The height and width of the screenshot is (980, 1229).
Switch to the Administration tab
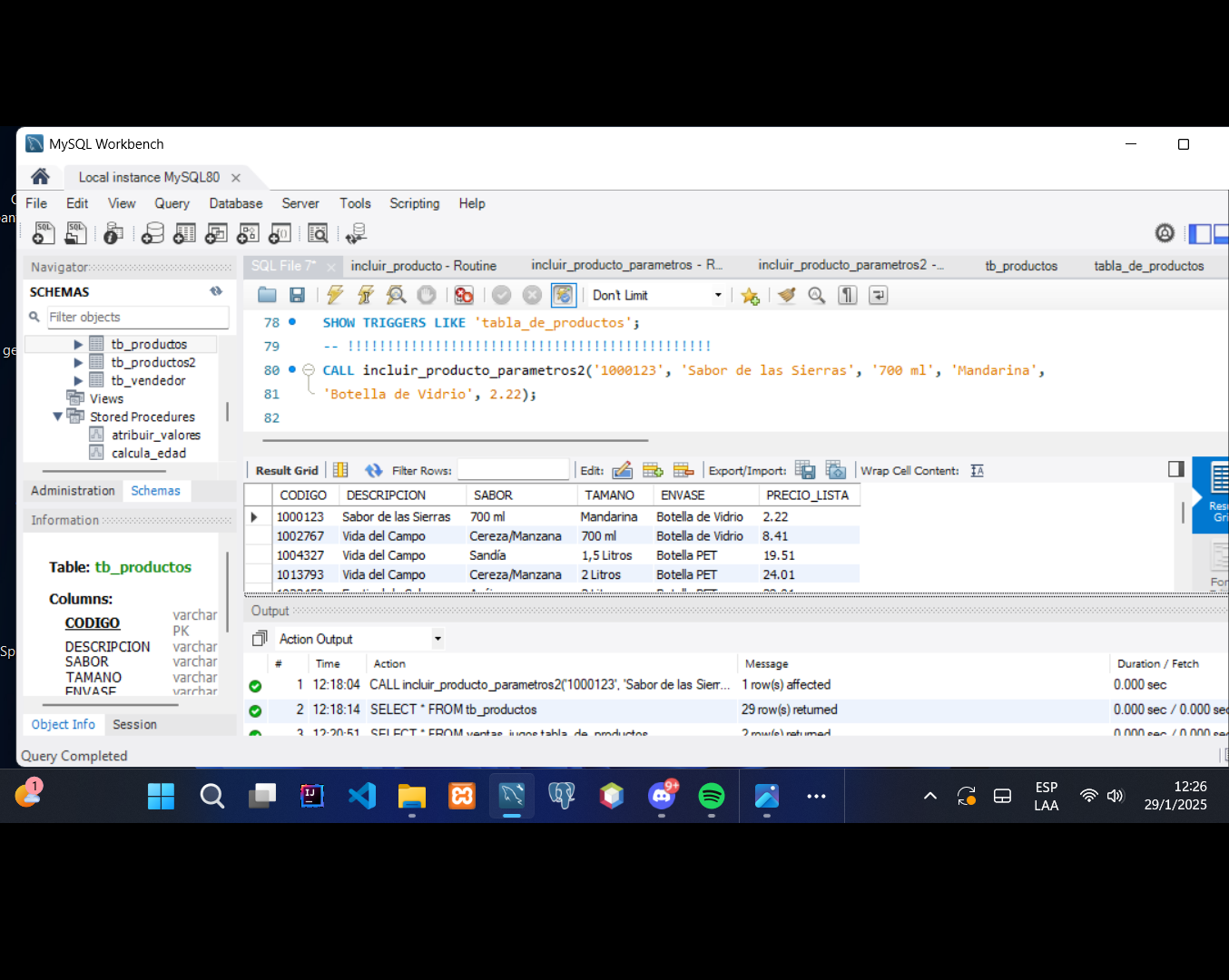[73, 490]
